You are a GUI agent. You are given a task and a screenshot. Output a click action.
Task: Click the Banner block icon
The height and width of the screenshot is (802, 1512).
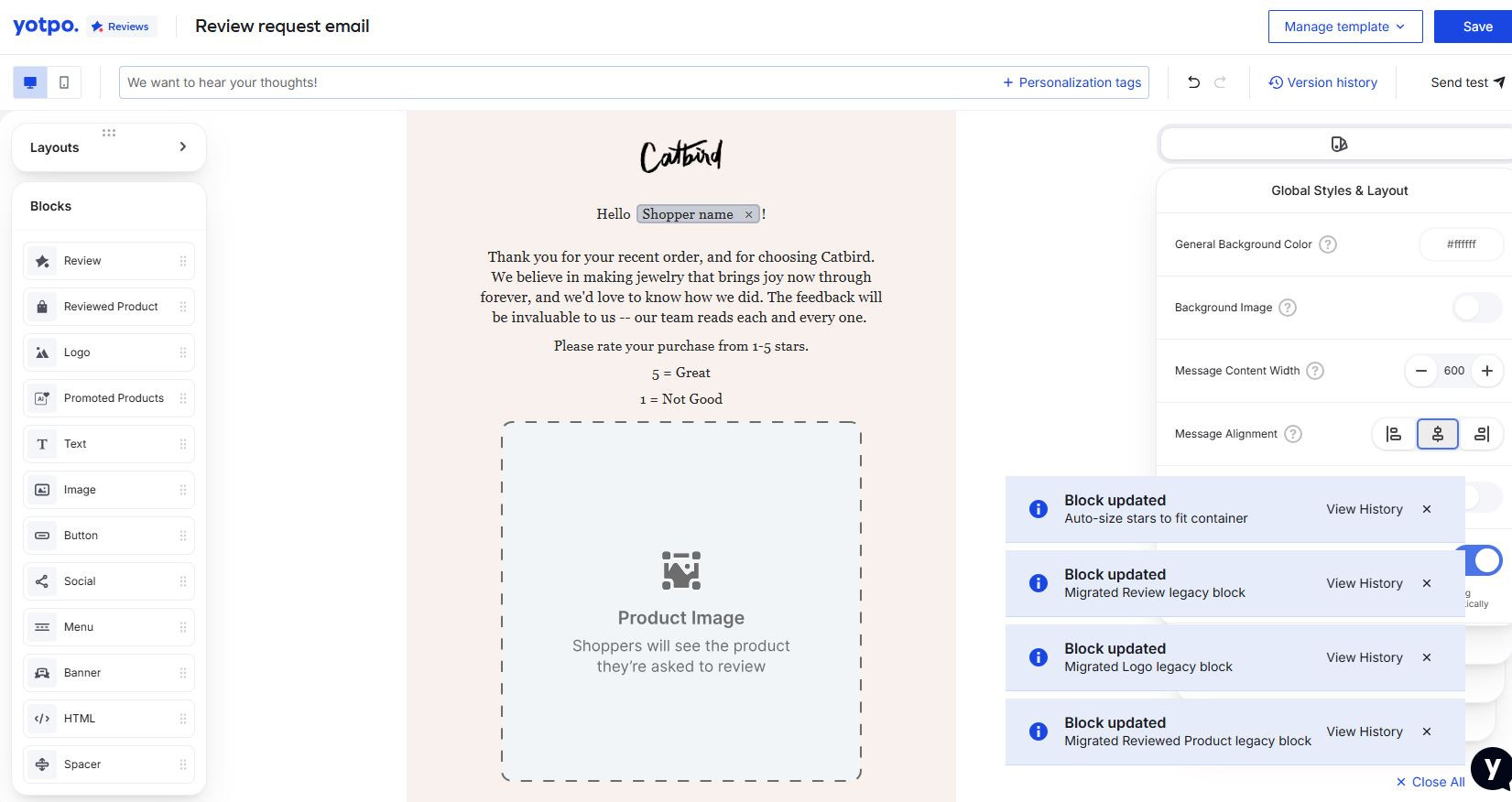42,673
